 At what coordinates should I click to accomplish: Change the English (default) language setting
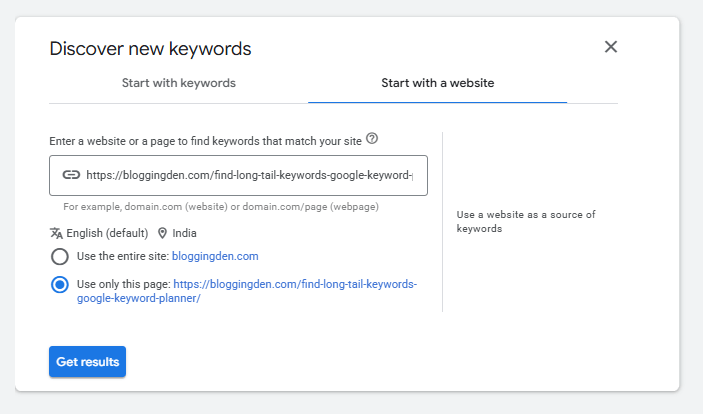107,233
